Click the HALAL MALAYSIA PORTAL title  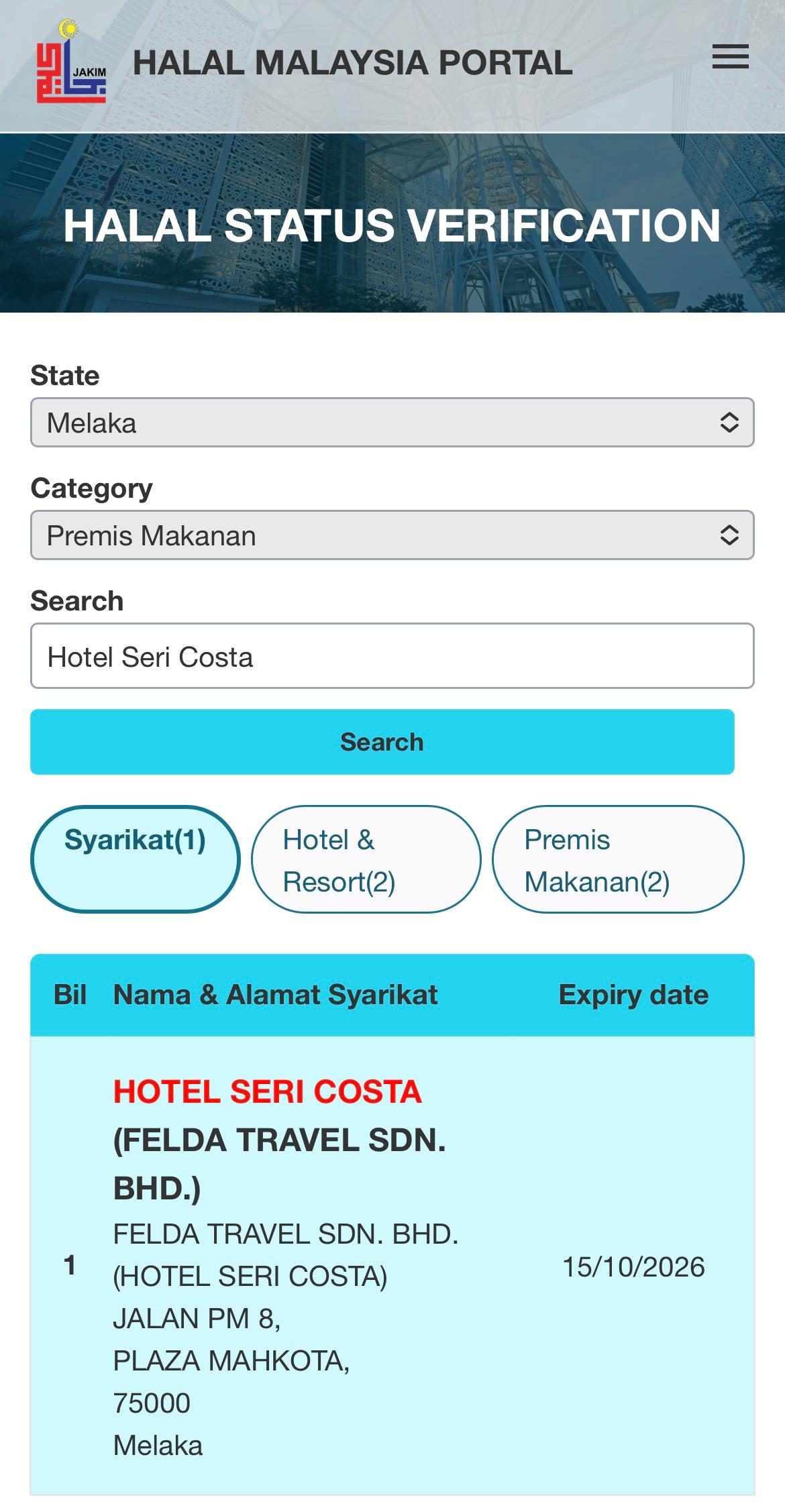click(x=352, y=63)
